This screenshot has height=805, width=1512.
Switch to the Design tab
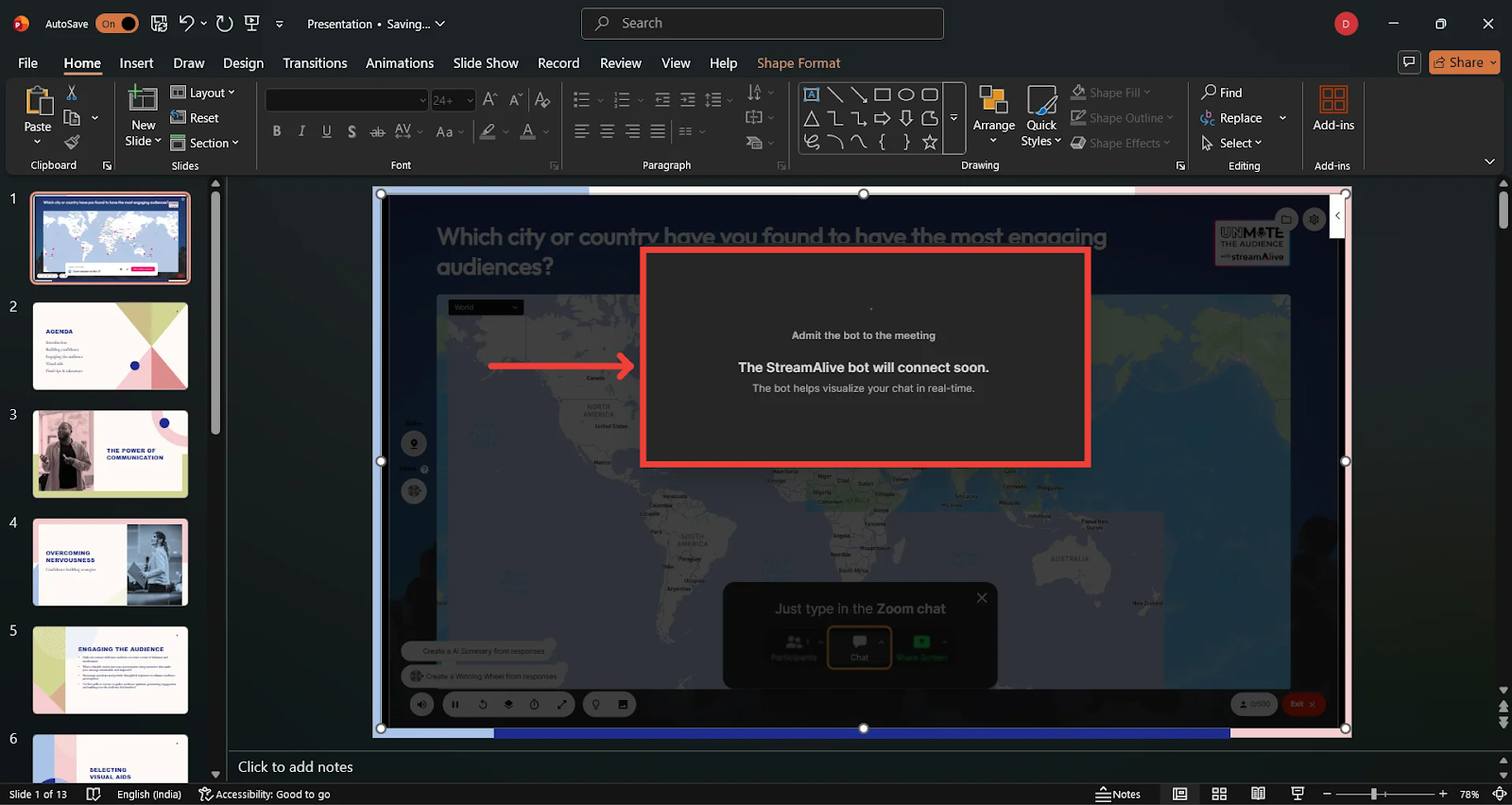tap(244, 63)
